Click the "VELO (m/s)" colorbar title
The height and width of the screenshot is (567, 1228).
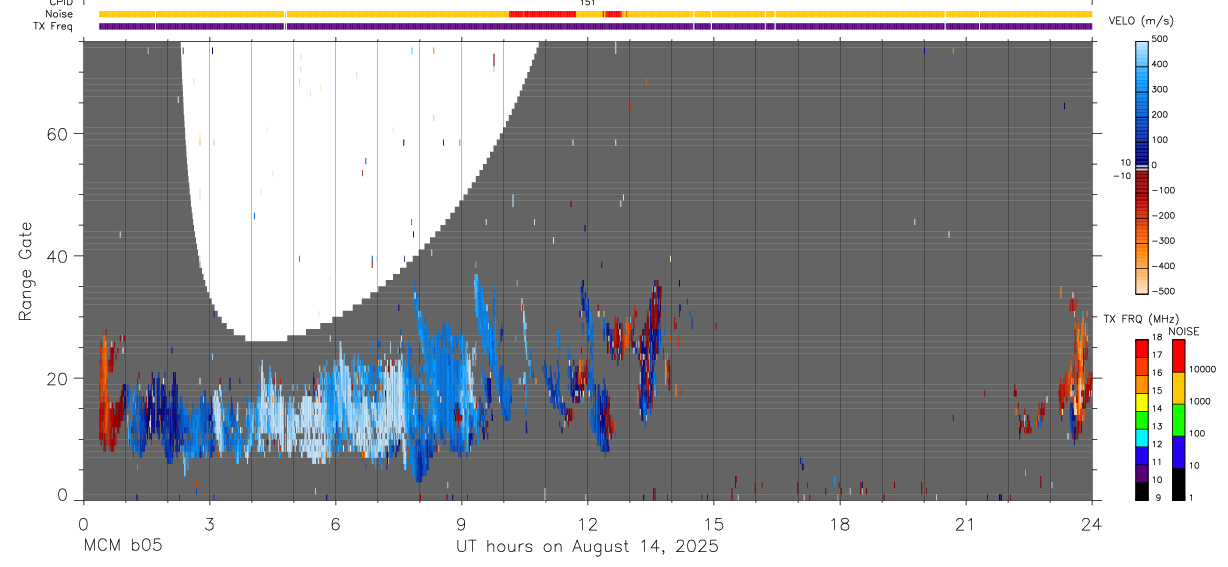(x=1141, y=21)
